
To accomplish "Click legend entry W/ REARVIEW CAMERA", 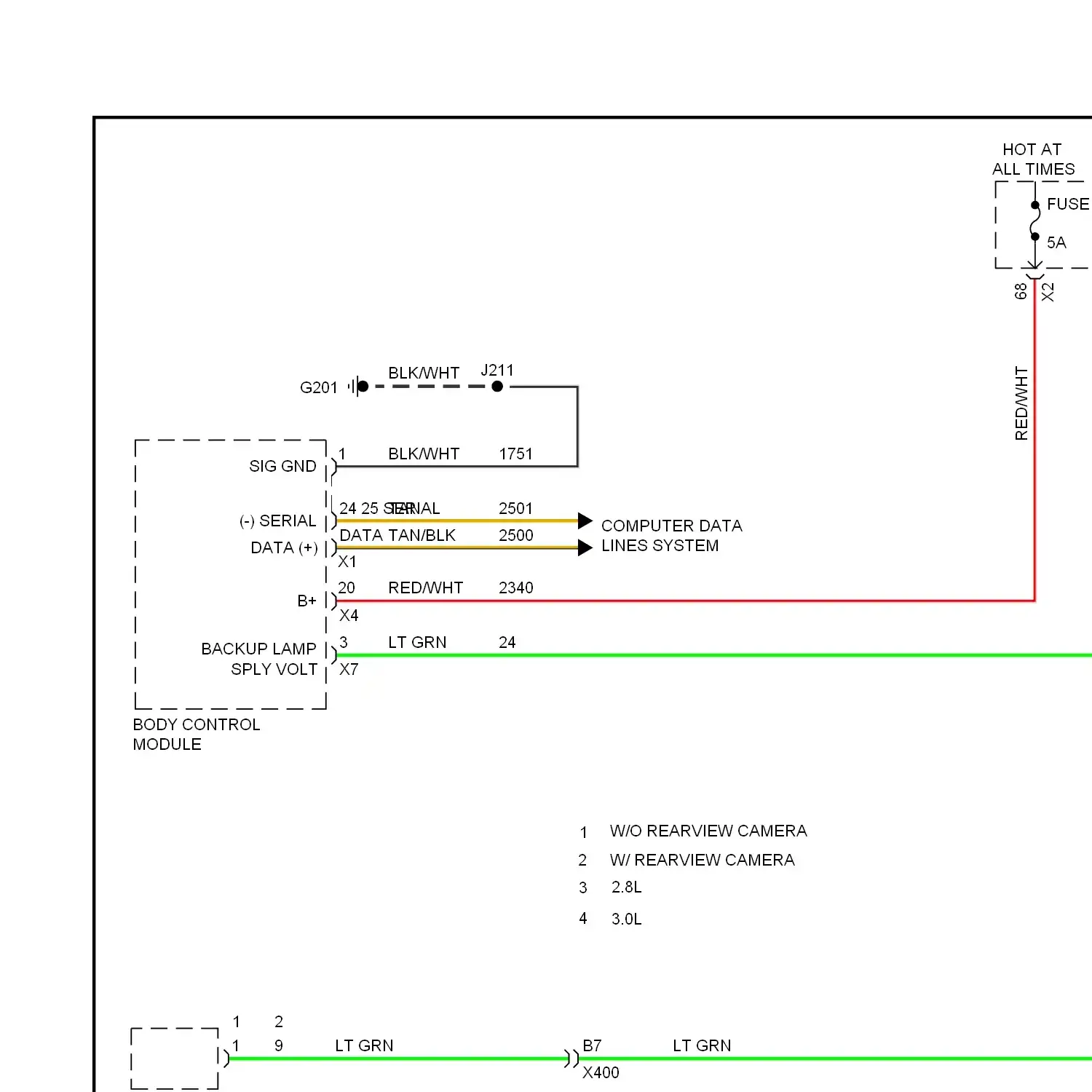I will pyautogui.click(x=703, y=860).
